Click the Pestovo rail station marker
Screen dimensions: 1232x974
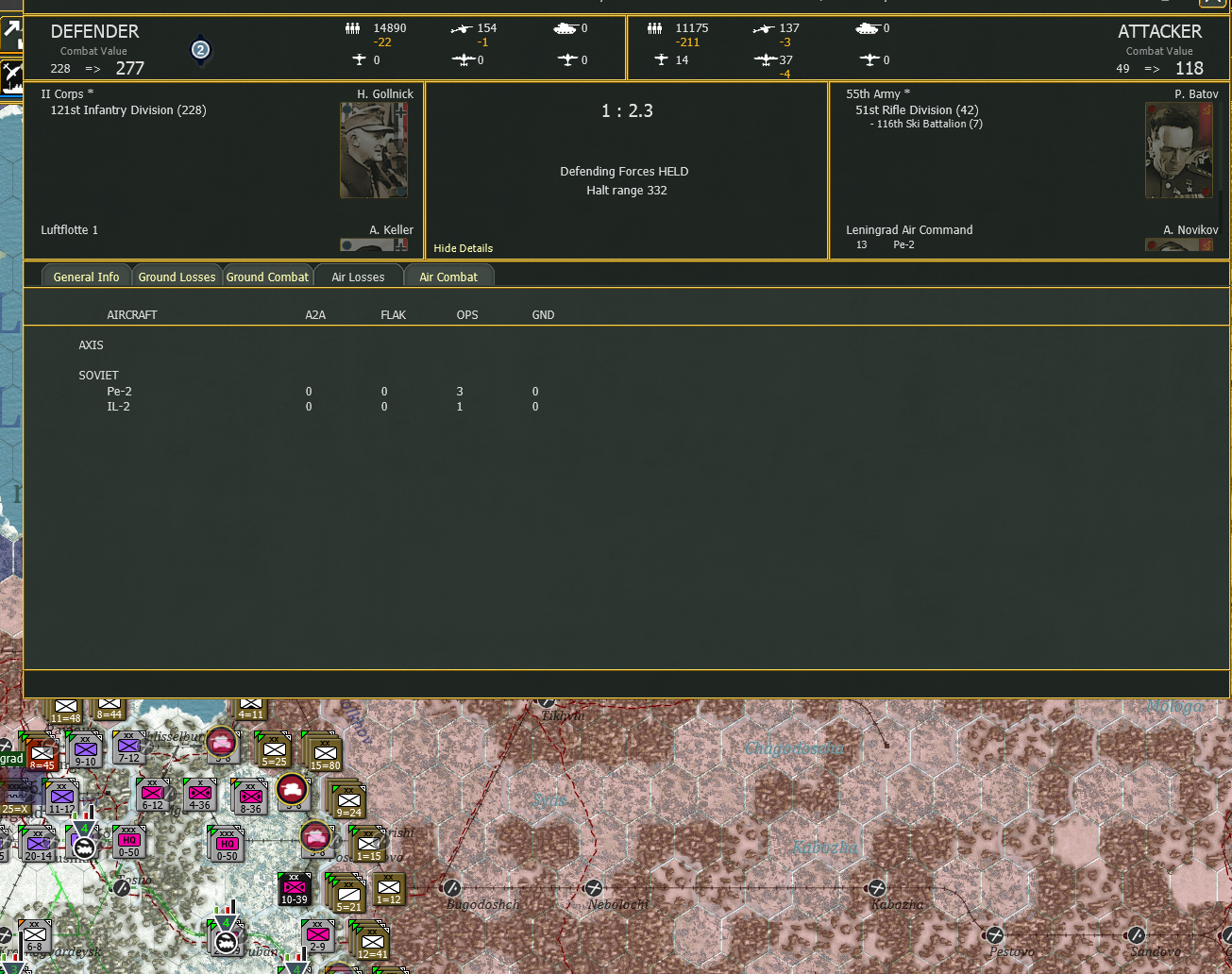[994, 935]
